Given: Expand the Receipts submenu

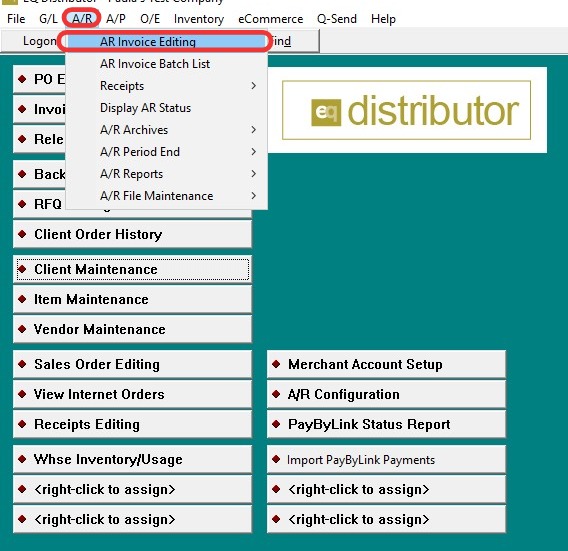Looking at the screenshot, I should coord(166,86).
